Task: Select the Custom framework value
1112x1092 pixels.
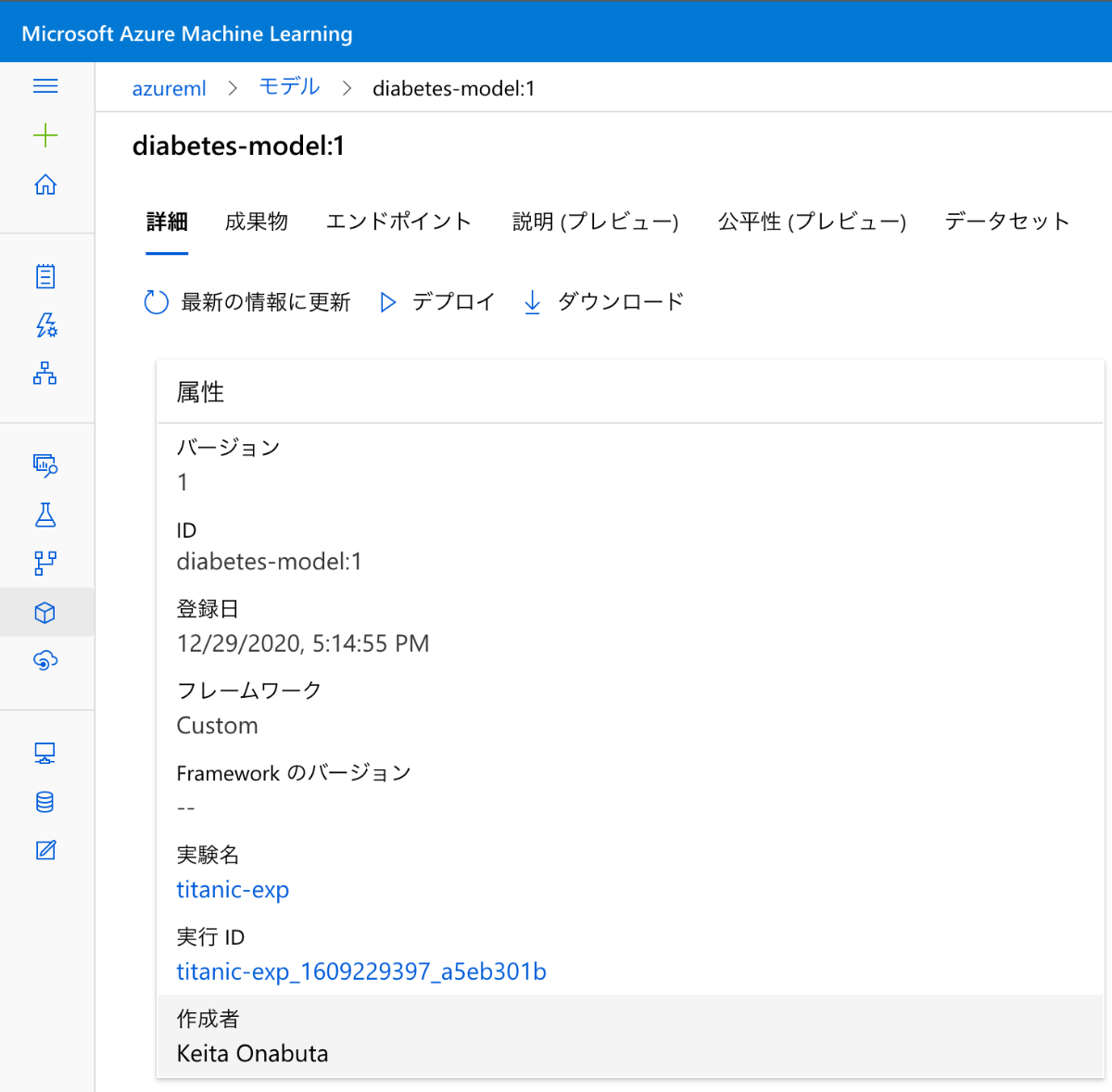Action: 218,726
